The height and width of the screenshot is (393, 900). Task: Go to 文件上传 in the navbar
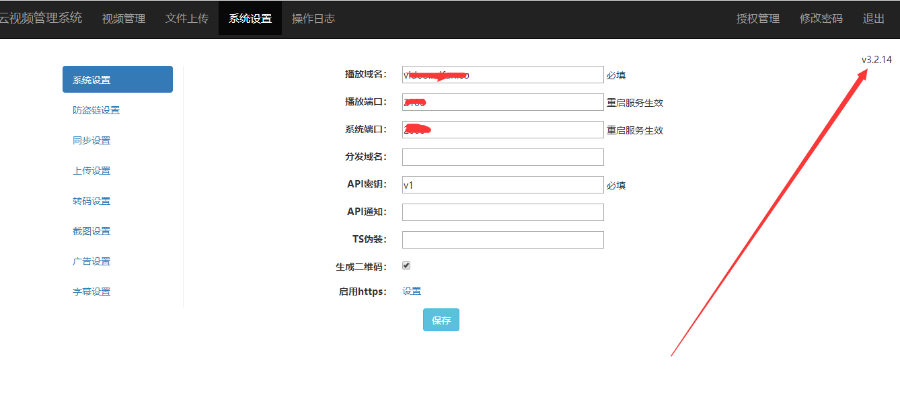(x=187, y=18)
